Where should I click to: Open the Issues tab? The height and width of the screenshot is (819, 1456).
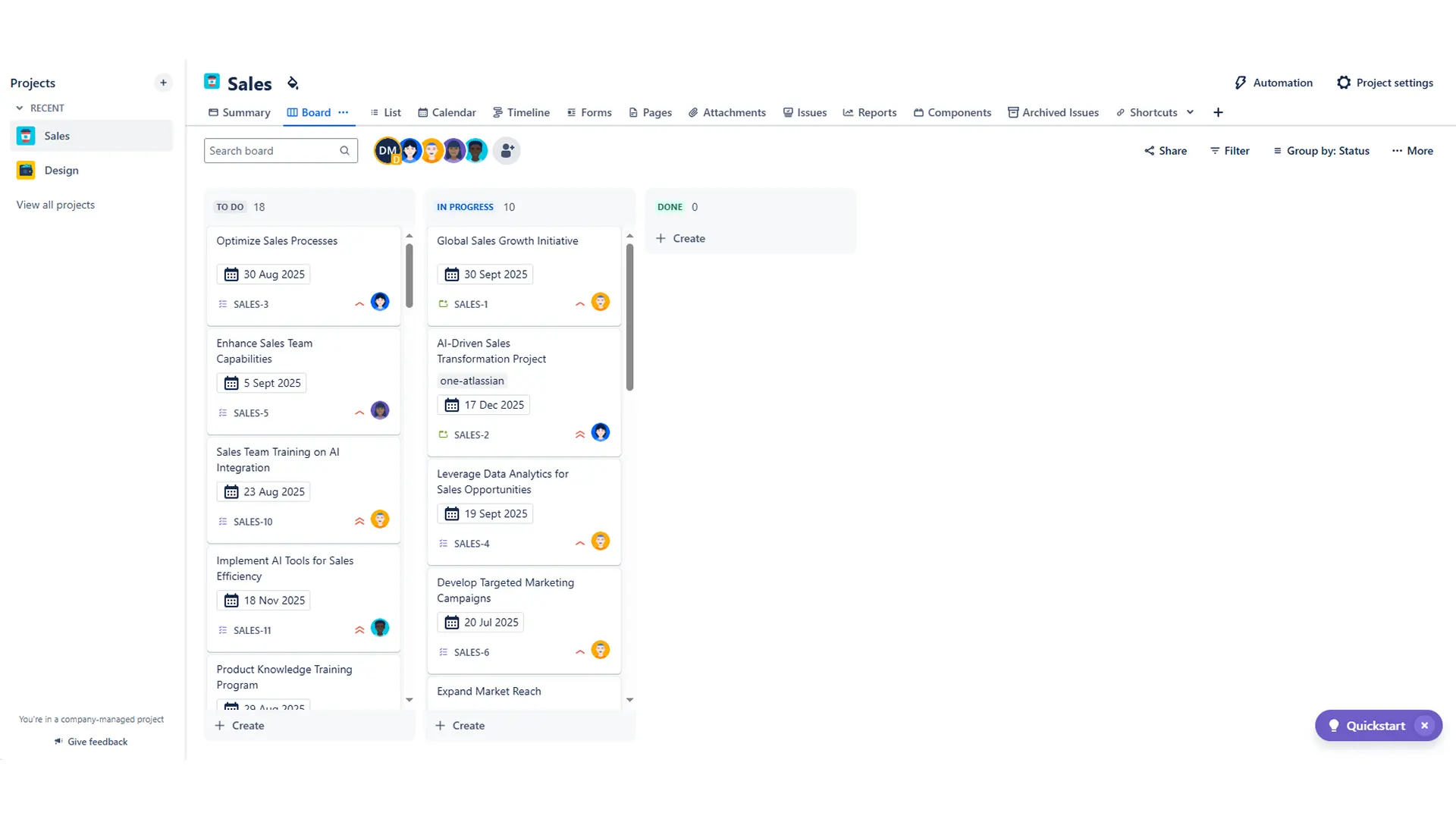click(x=805, y=112)
